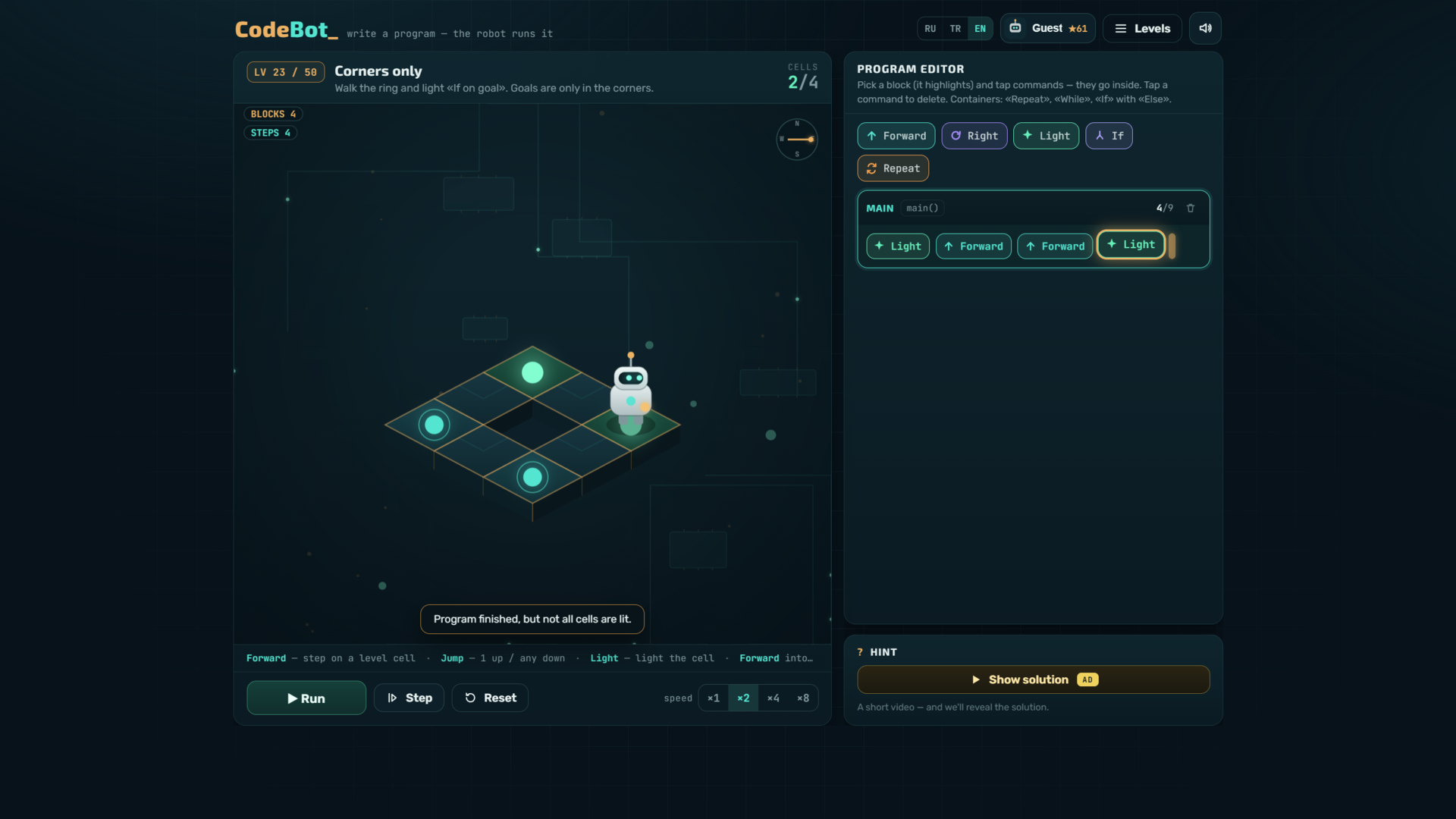Viewport: 1456px width, 819px height.
Task: Step through the program once
Action: click(409, 698)
